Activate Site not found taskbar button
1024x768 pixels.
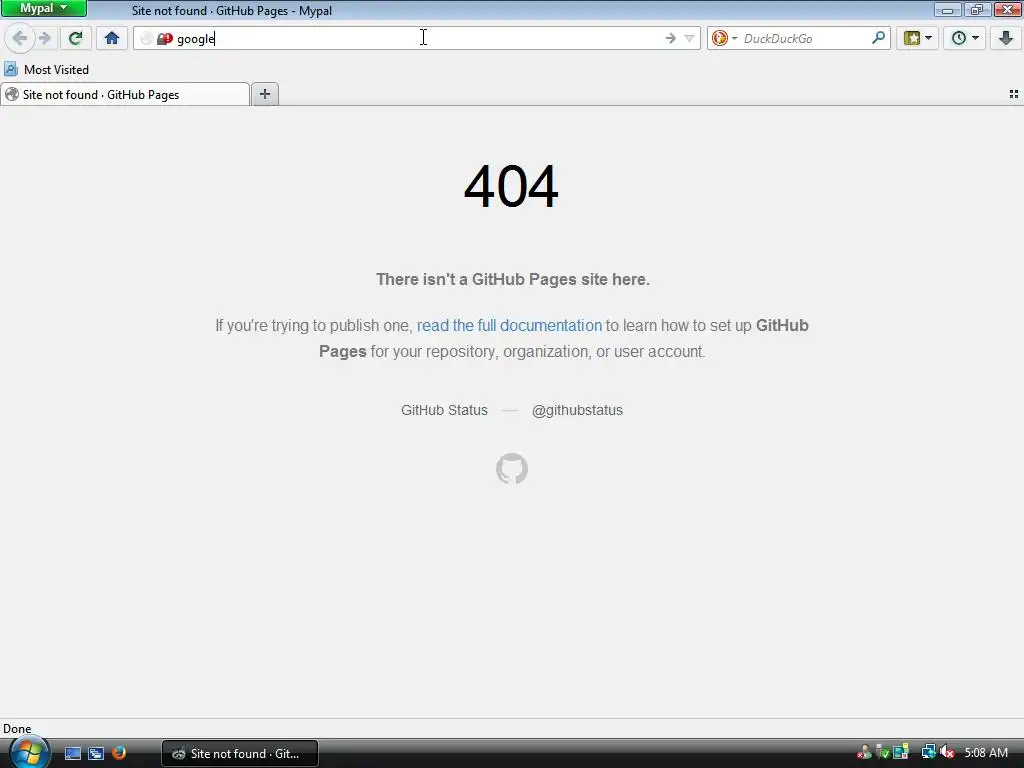click(240, 754)
